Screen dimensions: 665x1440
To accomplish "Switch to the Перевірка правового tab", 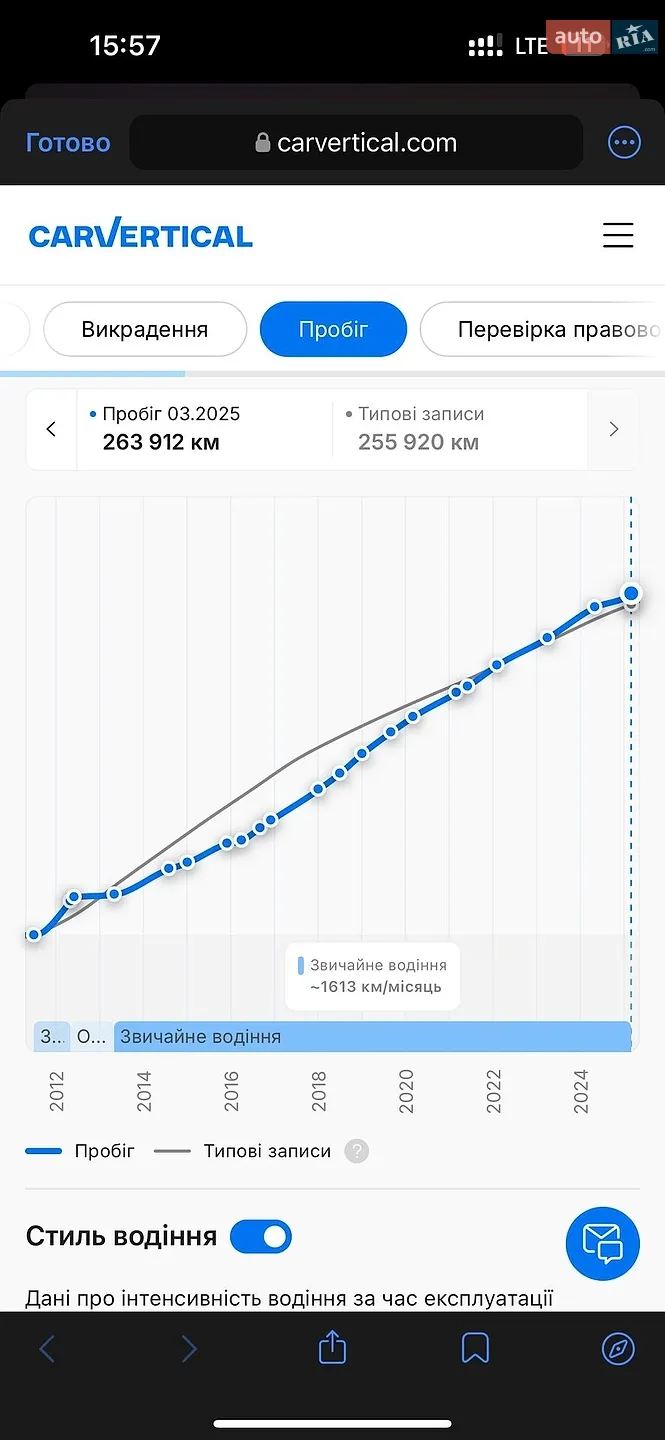I will tap(543, 329).
